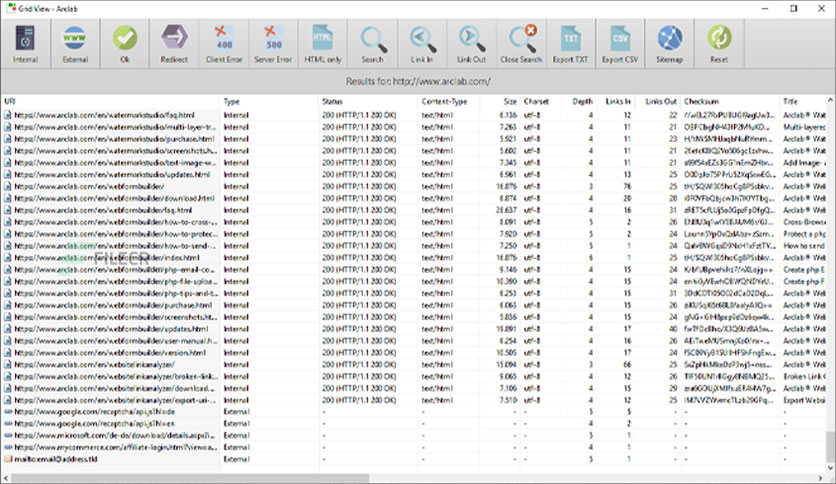Sort by Depth column header
Image resolution: width=836 pixels, height=484 pixels.
(x=578, y=101)
